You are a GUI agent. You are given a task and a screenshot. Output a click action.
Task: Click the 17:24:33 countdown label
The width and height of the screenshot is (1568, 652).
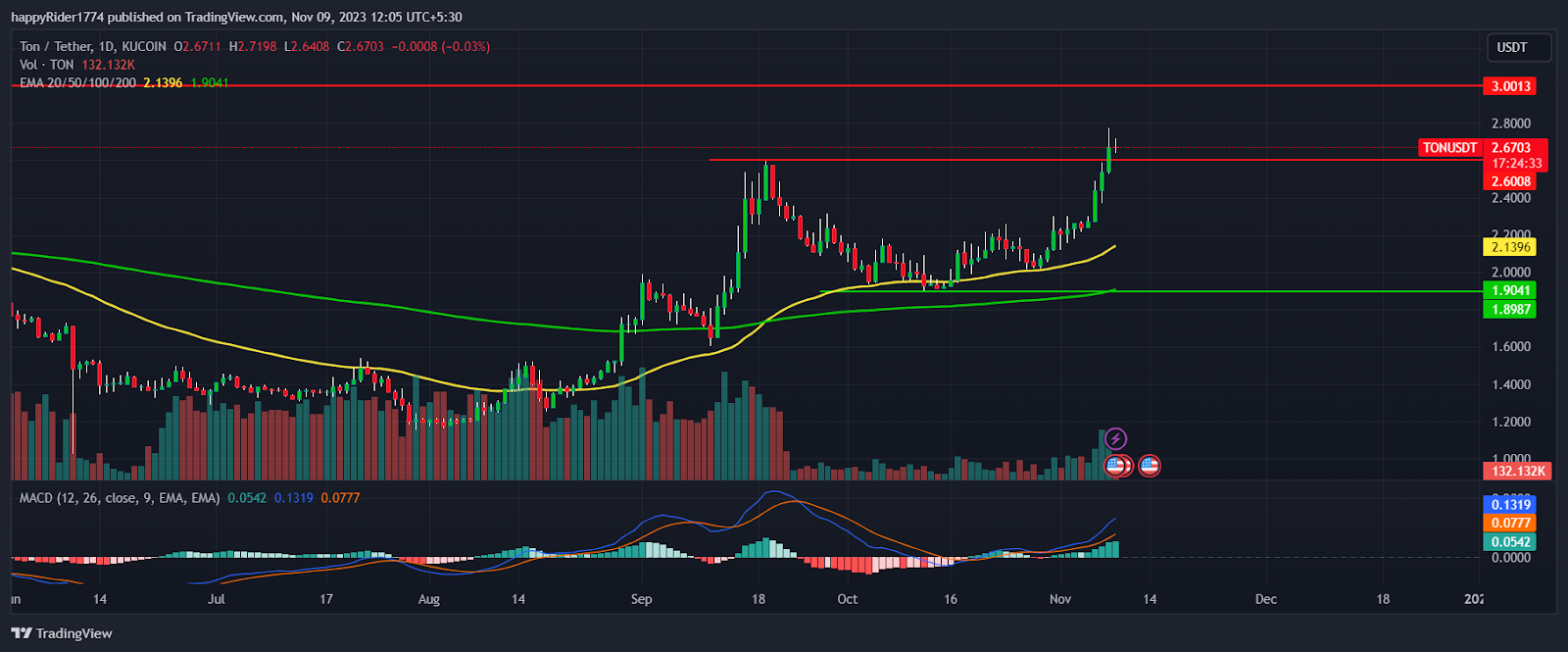pyautogui.click(x=1516, y=164)
